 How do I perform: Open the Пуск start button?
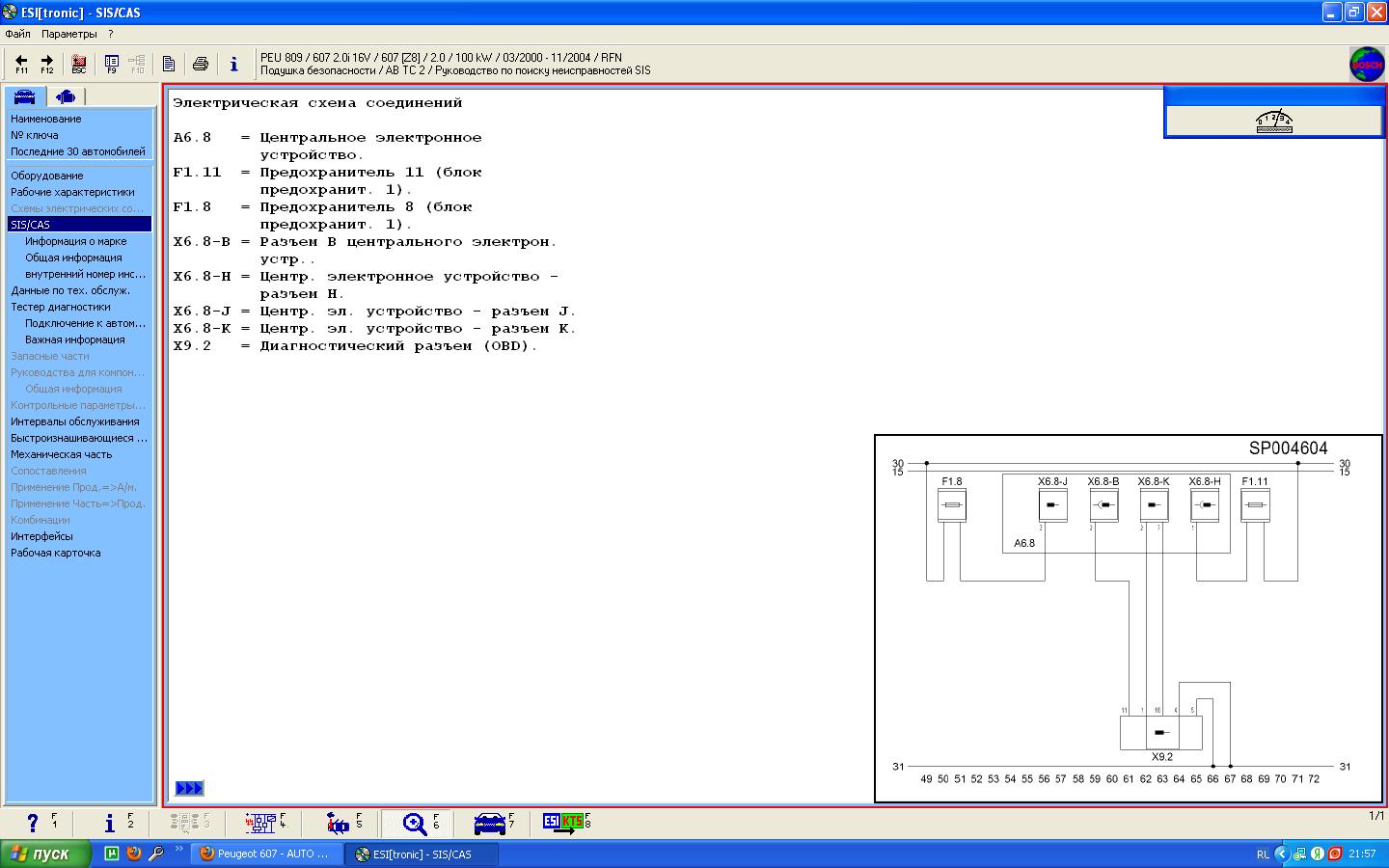[45, 854]
